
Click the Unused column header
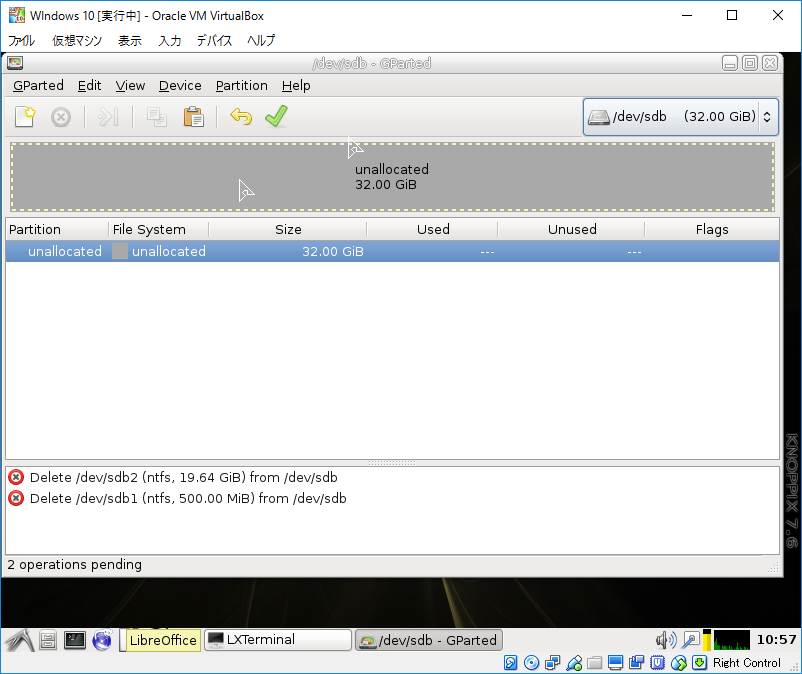(571, 229)
